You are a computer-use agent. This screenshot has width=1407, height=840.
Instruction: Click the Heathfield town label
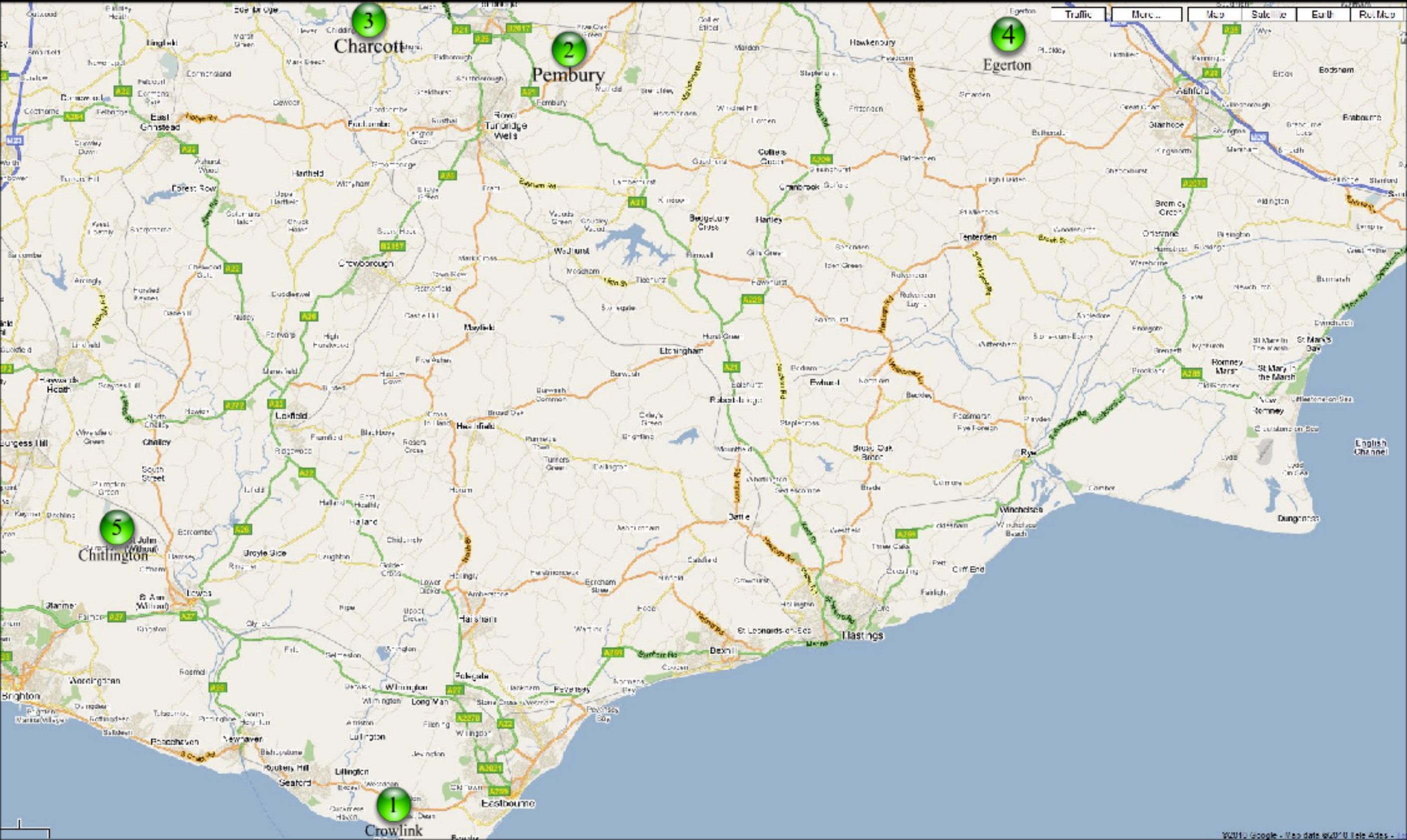tap(475, 426)
